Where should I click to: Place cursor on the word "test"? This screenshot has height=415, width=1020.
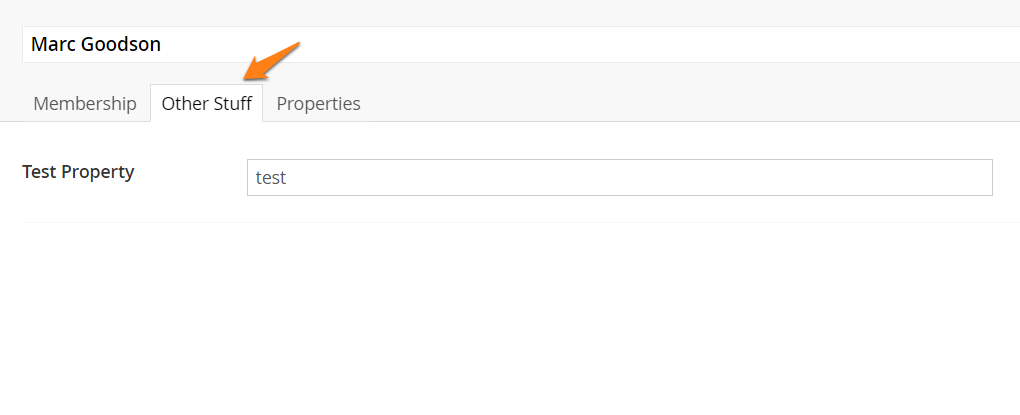(x=271, y=178)
